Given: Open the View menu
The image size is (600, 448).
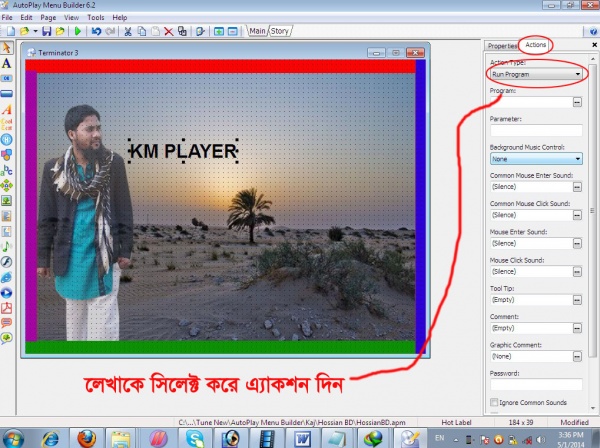Looking at the screenshot, I should point(72,18).
